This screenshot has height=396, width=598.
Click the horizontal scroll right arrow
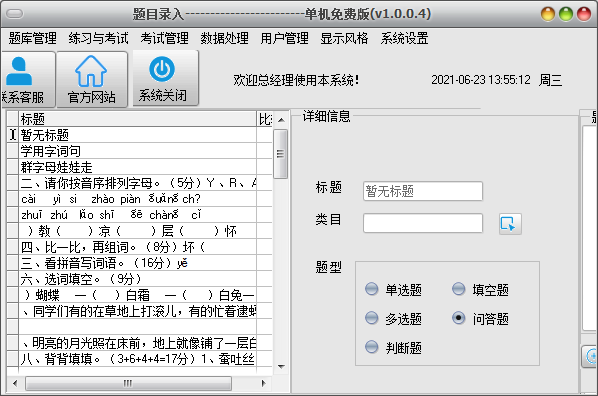[x=263, y=383]
